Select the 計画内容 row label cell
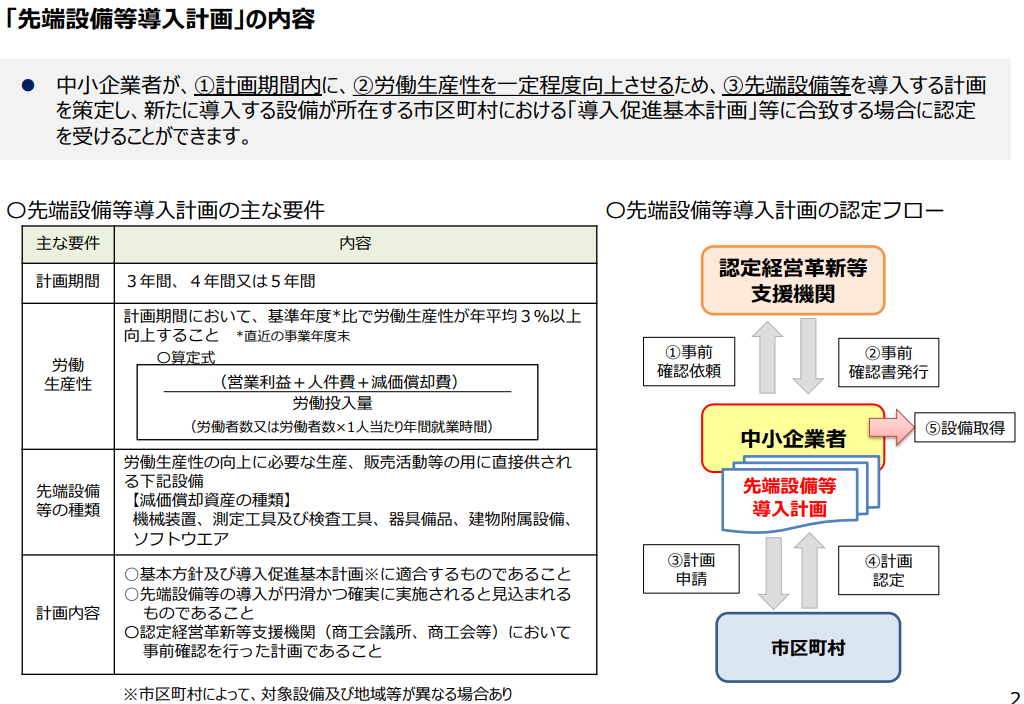Viewport: 1024px width, 704px height. [68, 613]
